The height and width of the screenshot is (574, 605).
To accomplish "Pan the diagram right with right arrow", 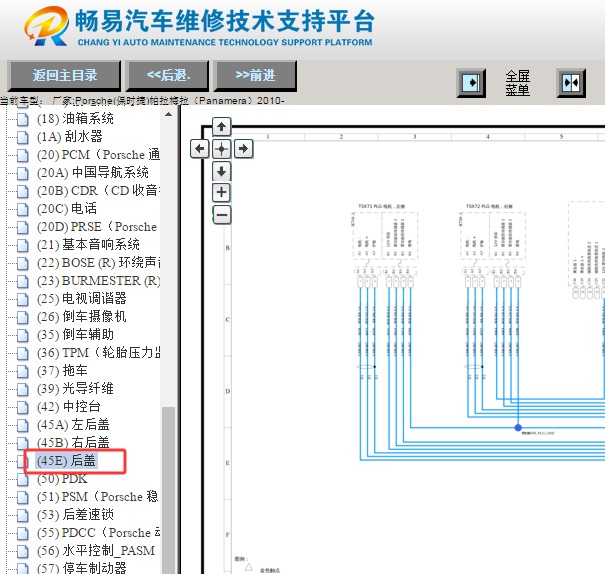I will (243, 149).
